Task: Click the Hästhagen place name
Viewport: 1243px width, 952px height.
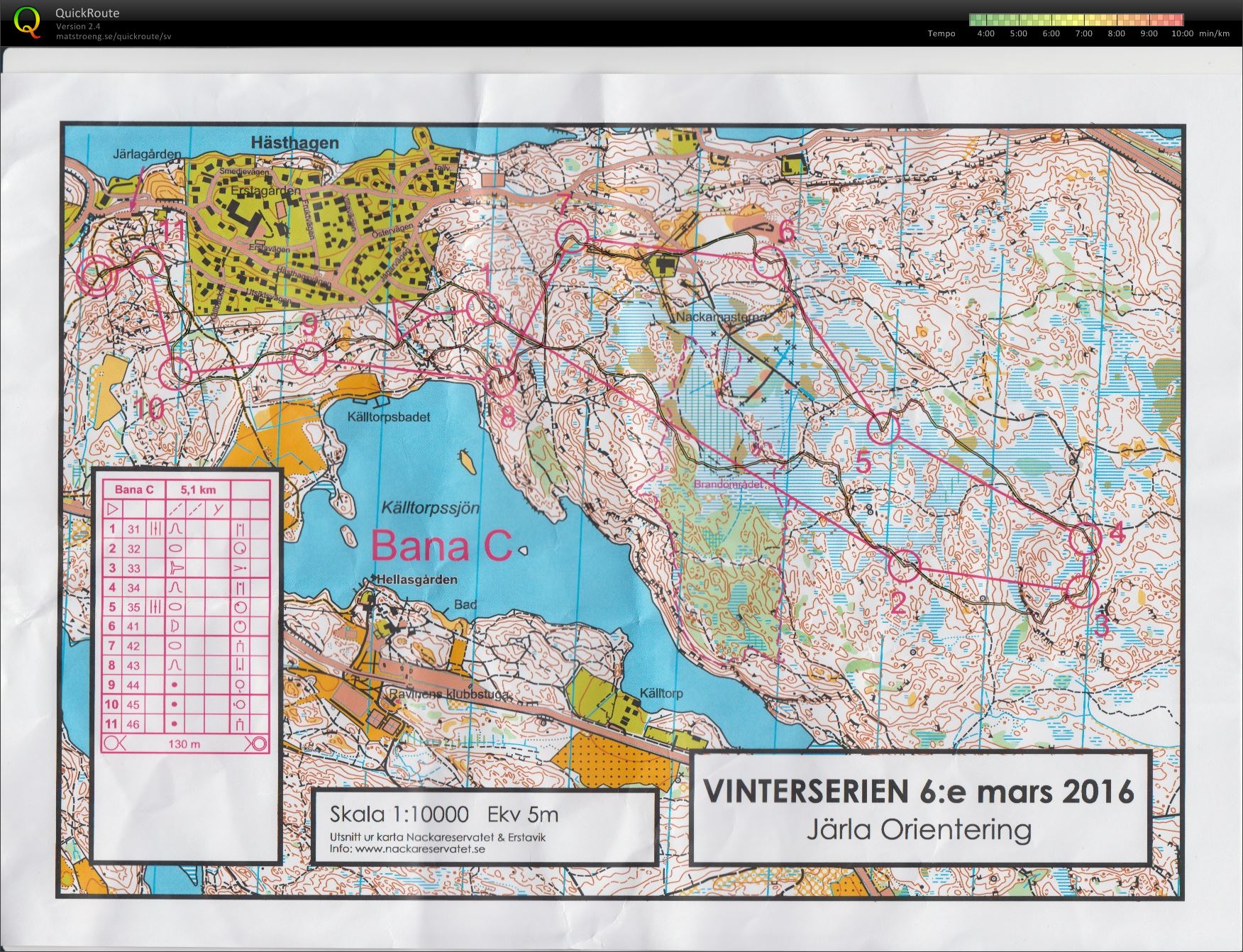Action: point(294,143)
